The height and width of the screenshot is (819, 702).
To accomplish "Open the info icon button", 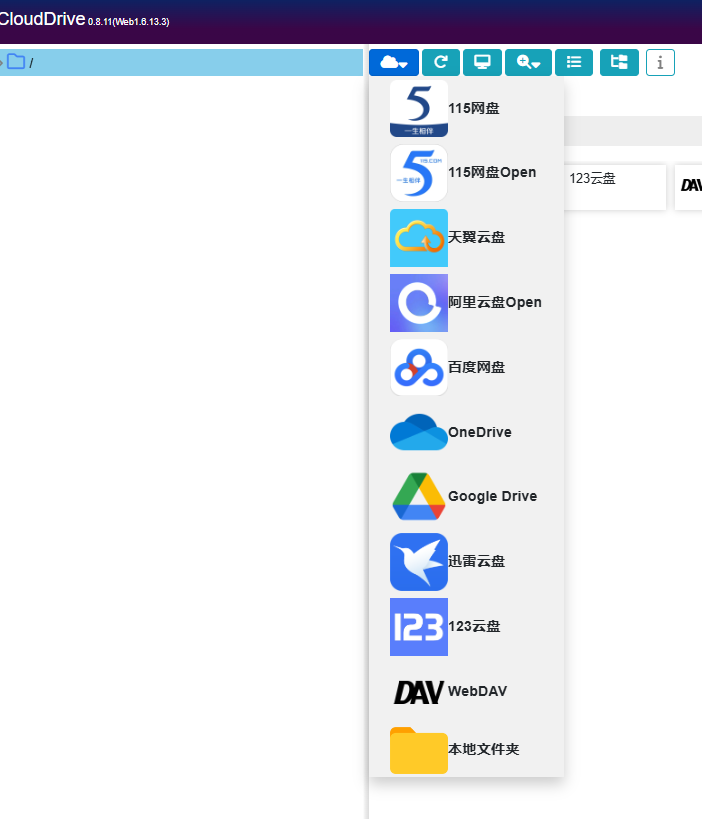I will (x=660, y=63).
